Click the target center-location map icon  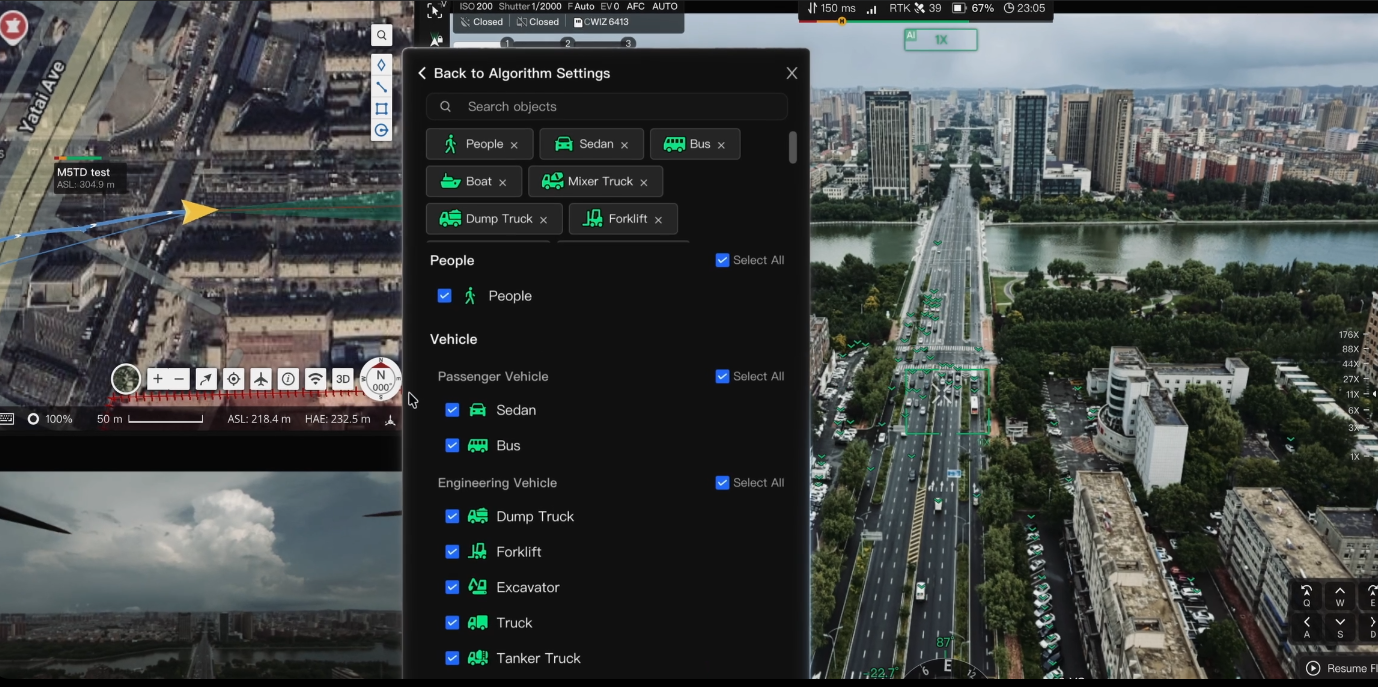233,379
